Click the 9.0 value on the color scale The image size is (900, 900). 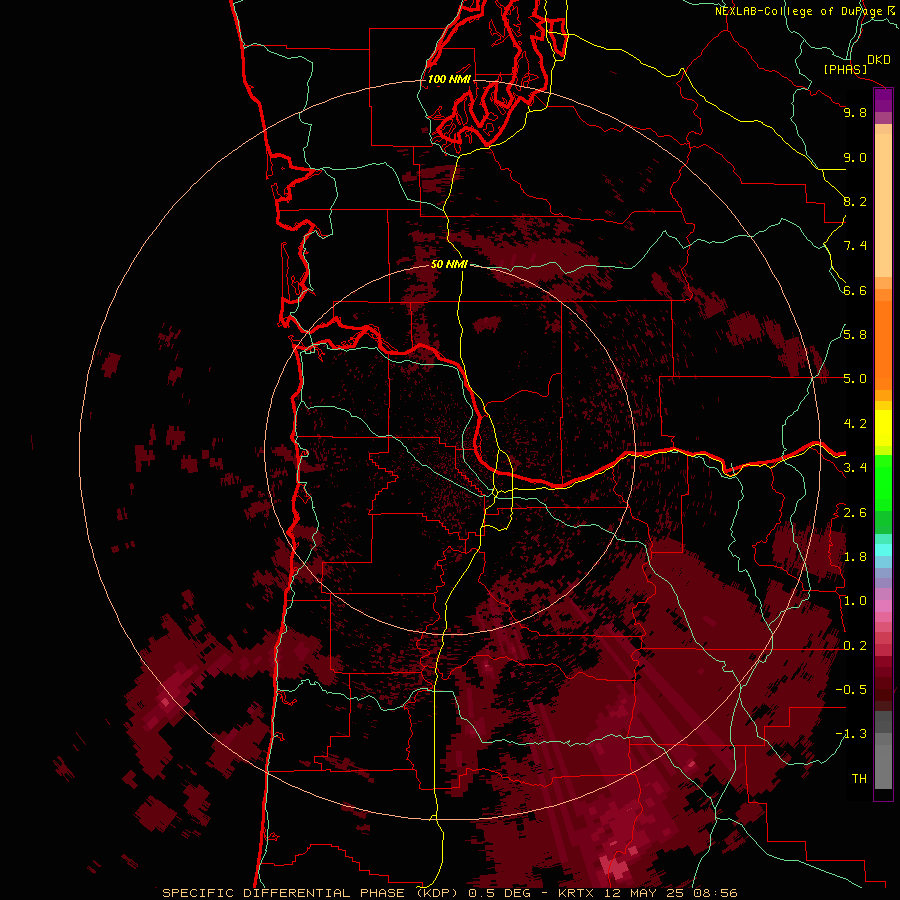coord(855,158)
